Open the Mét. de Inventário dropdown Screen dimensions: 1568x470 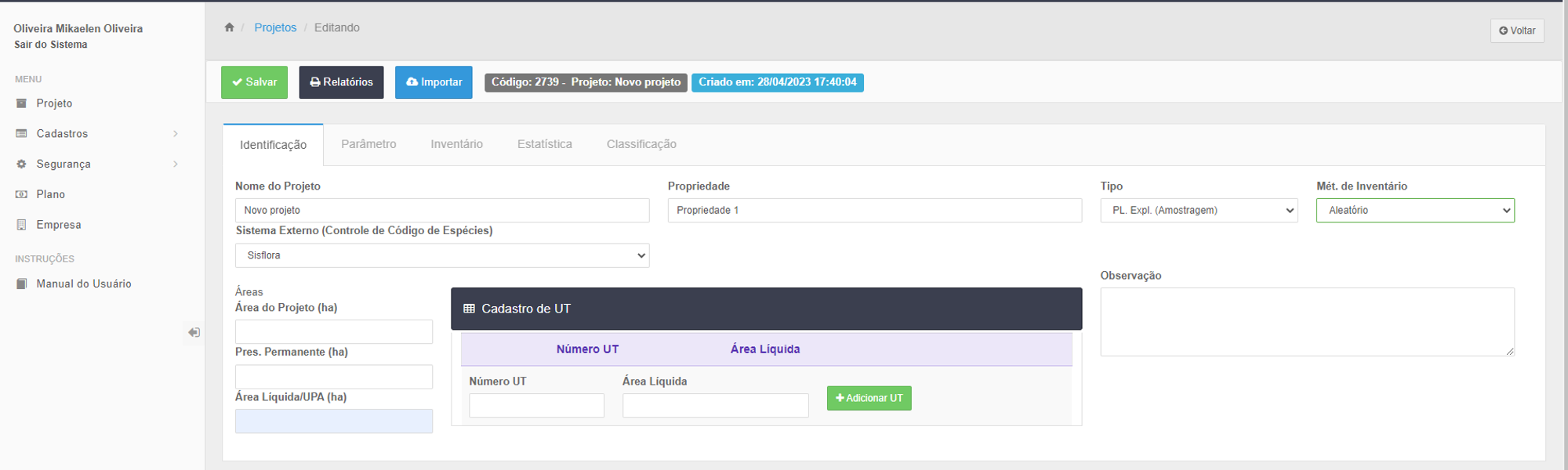(x=1414, y=211)
